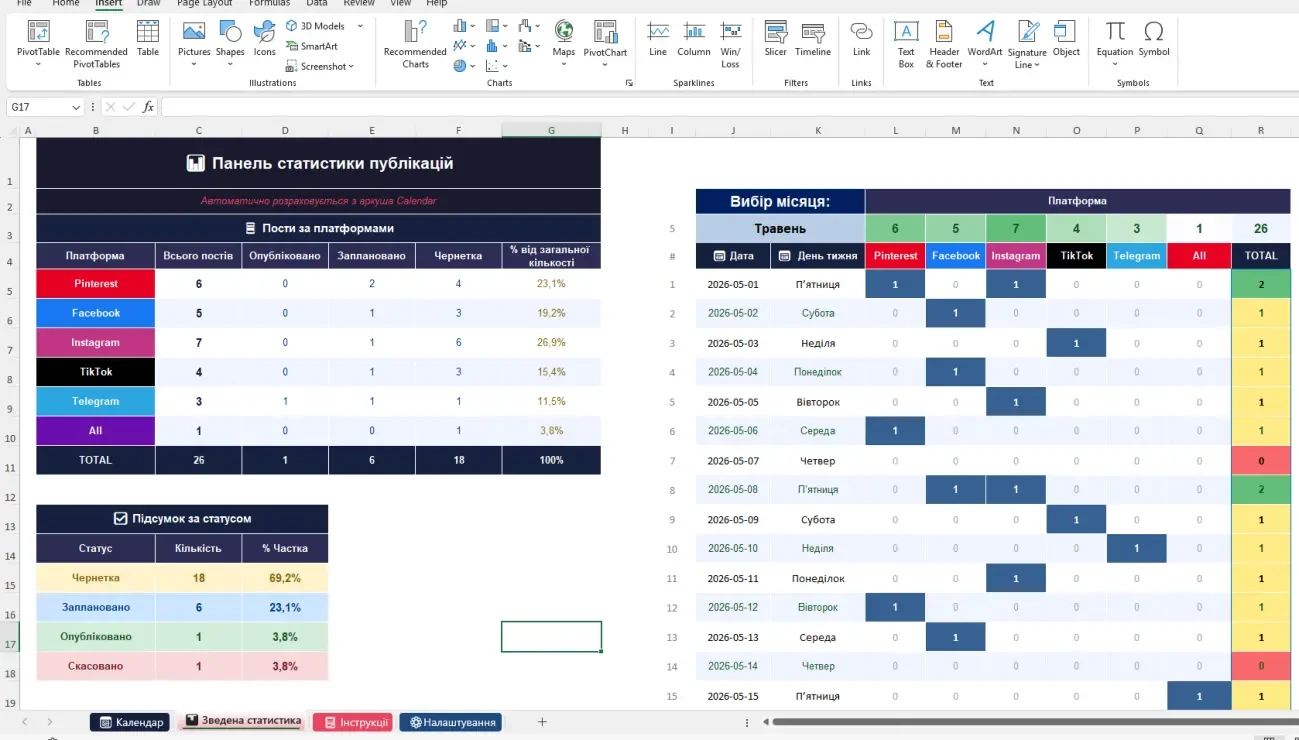Expand the statistic chart dropdown
The image size is (1299, 740).
[x=504, y=46]
